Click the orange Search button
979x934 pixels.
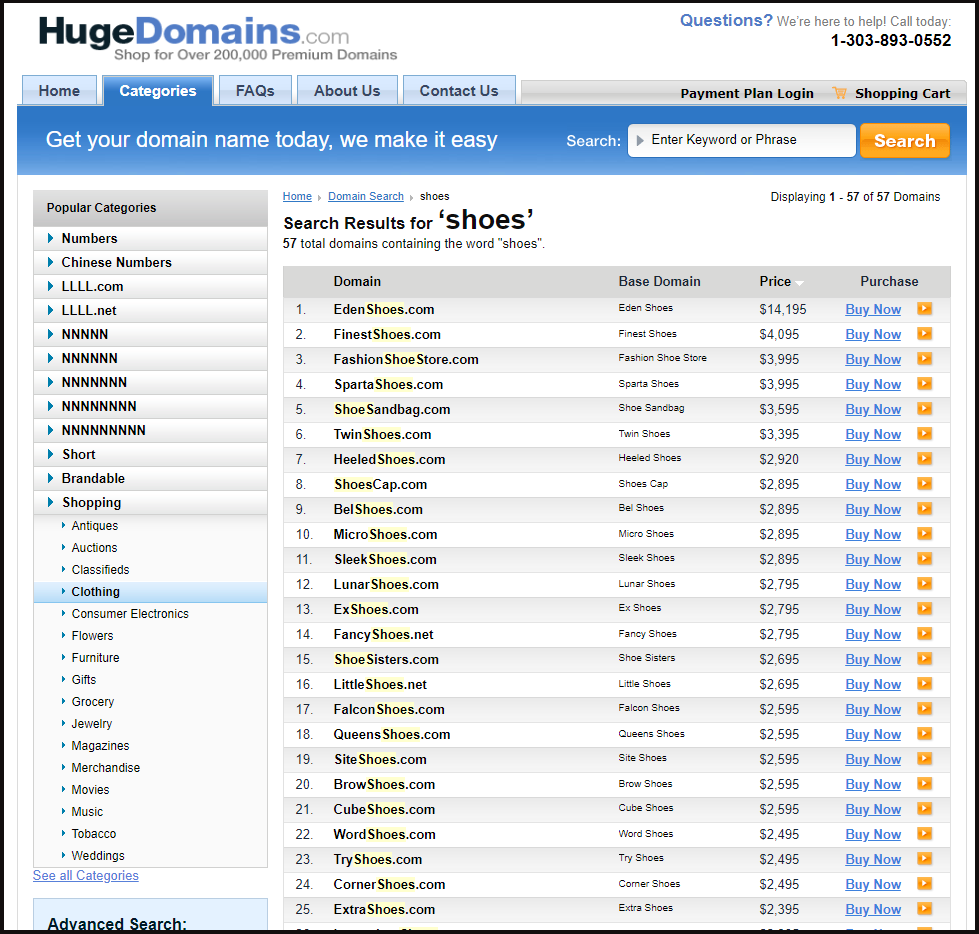click(905, 140)
